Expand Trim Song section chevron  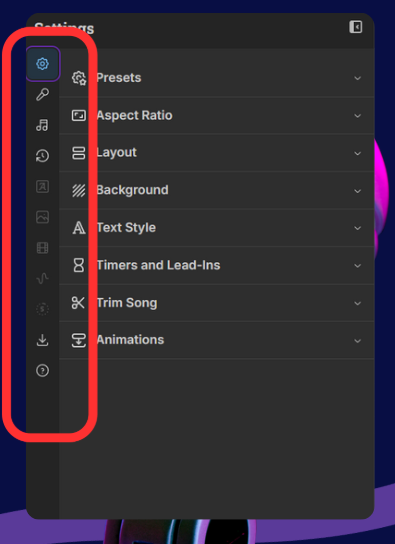point(358,303)
